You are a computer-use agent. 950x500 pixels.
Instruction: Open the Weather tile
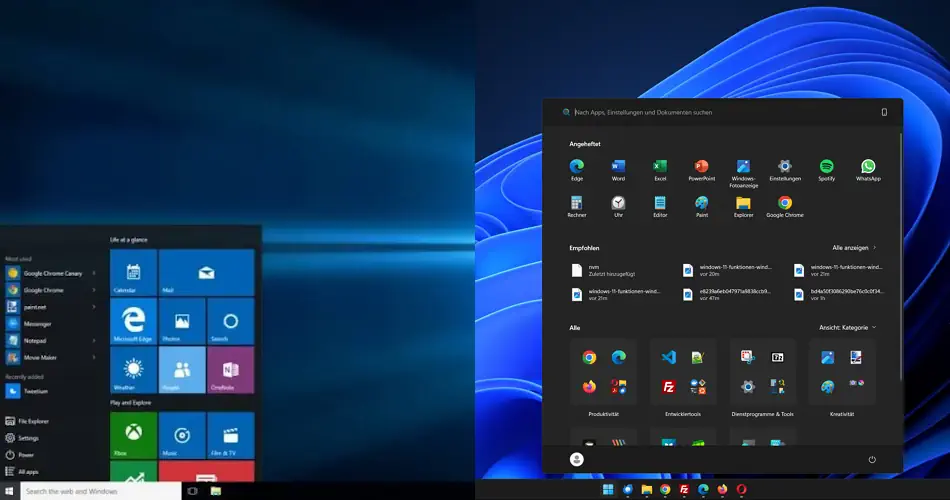[x=133, y=370]
